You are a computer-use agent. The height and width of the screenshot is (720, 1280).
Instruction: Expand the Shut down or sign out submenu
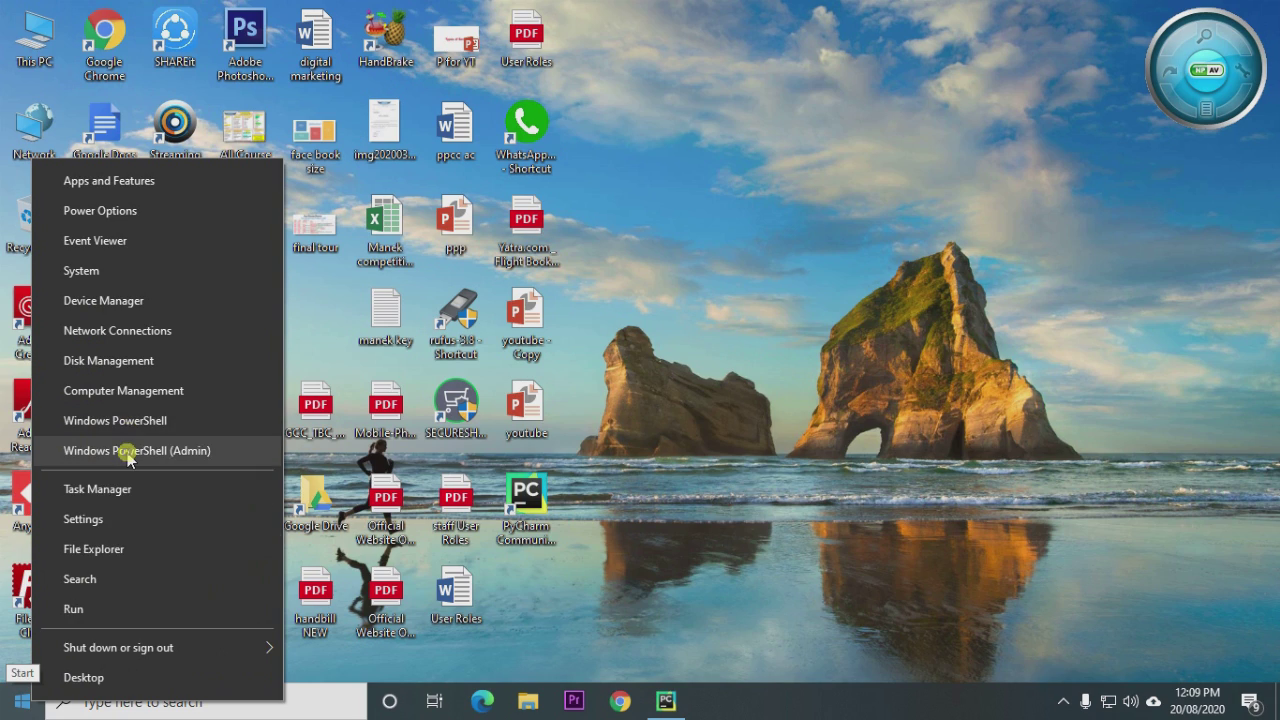pyautogui.click(x=158, y=648)
